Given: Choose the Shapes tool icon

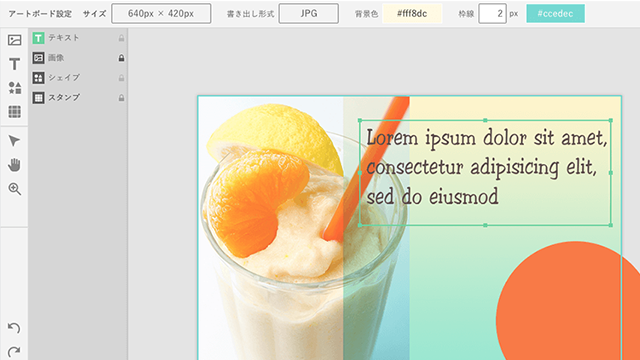Looking at the screenshot, I should tap(15, 88).
